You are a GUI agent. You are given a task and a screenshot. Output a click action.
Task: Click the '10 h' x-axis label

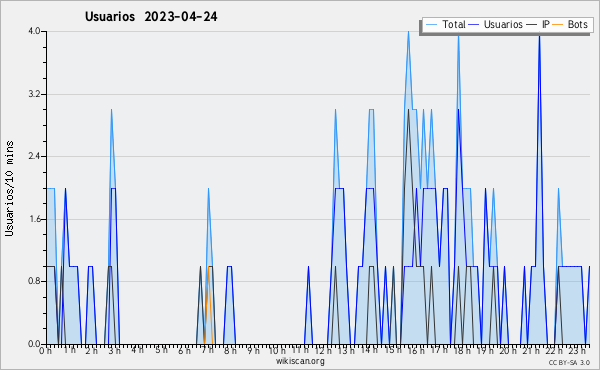(x=277, y=351)
